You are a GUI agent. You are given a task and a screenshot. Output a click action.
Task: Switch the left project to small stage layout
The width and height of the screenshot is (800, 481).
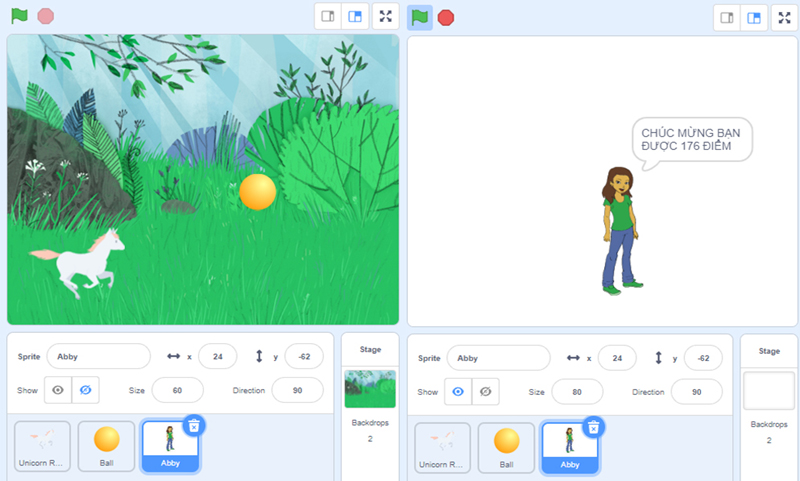point(328,16)
